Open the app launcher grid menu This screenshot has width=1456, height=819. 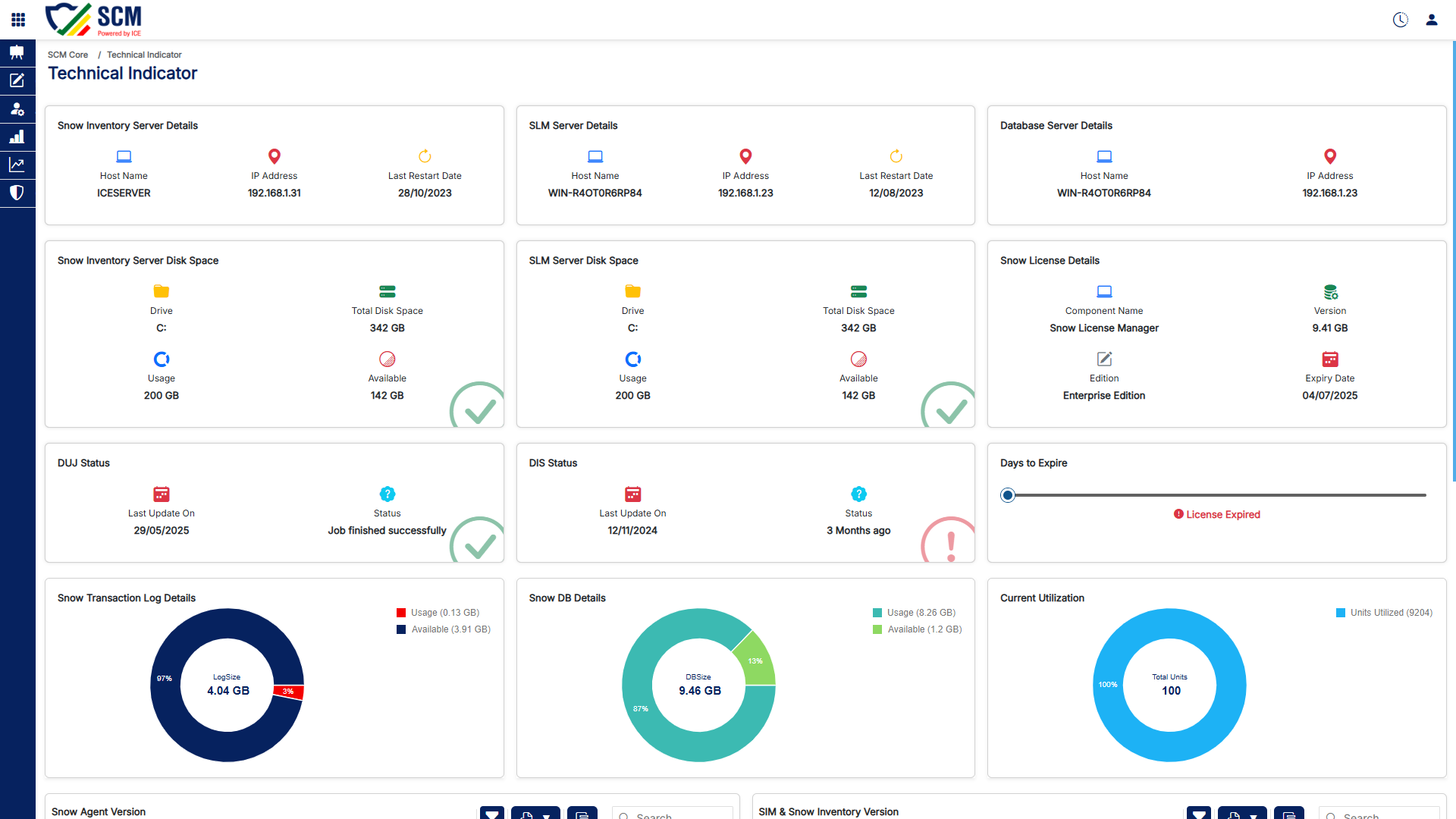18,20
